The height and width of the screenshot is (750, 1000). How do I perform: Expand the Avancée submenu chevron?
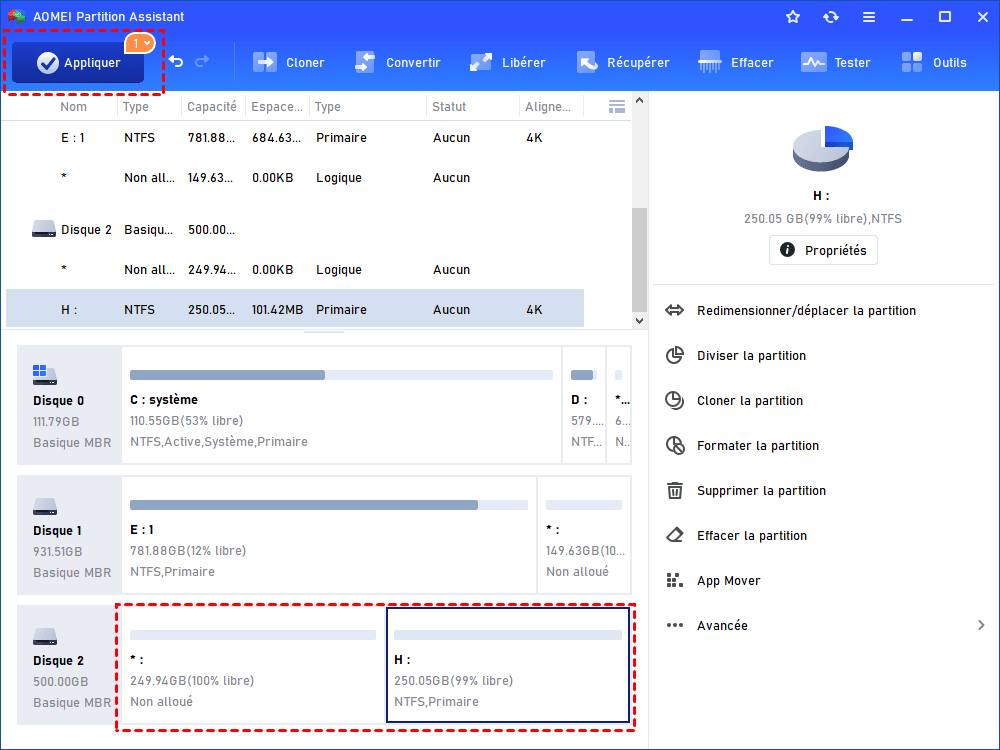click(x=981, y=625)
